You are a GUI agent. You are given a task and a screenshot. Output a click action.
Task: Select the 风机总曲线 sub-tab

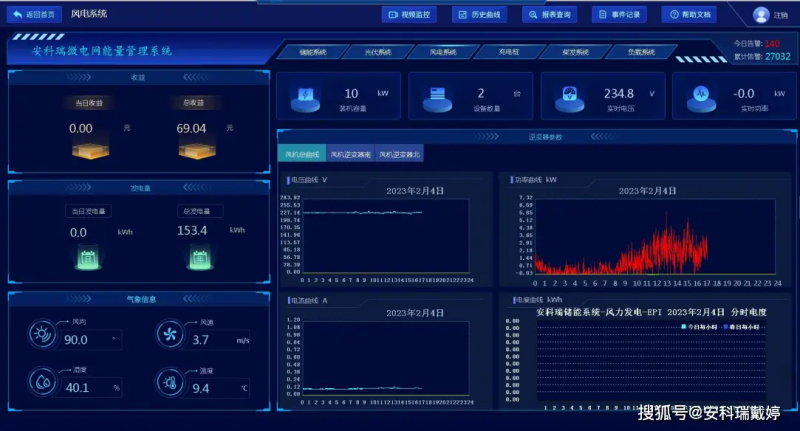point(302,154)
